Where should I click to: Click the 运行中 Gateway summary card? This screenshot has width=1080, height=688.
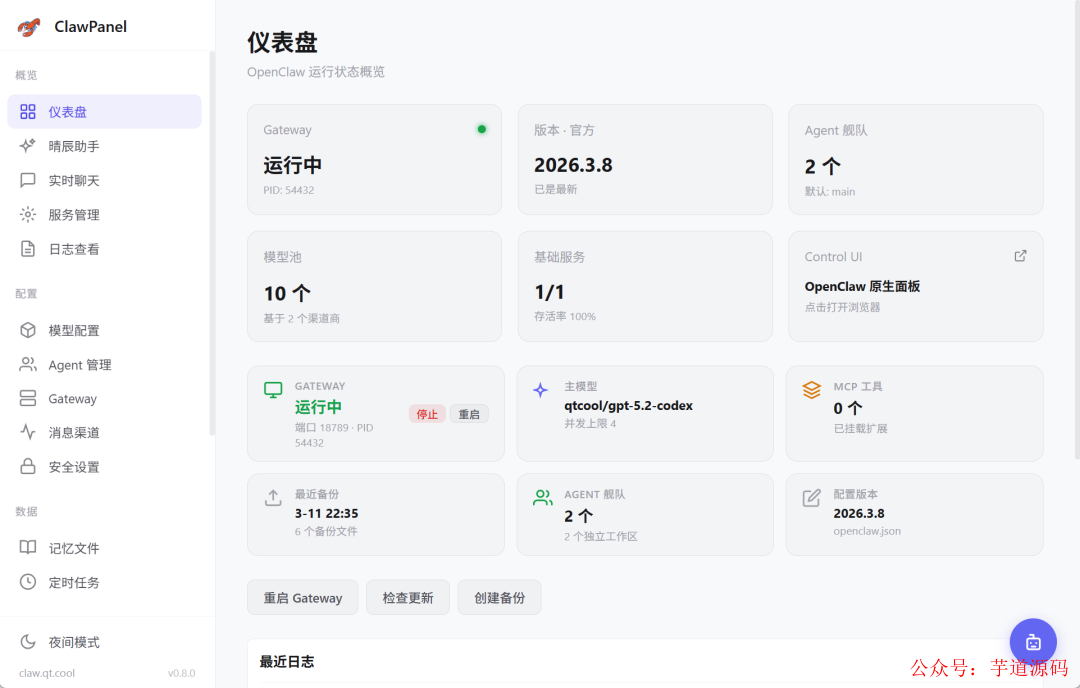click(374, 159)
